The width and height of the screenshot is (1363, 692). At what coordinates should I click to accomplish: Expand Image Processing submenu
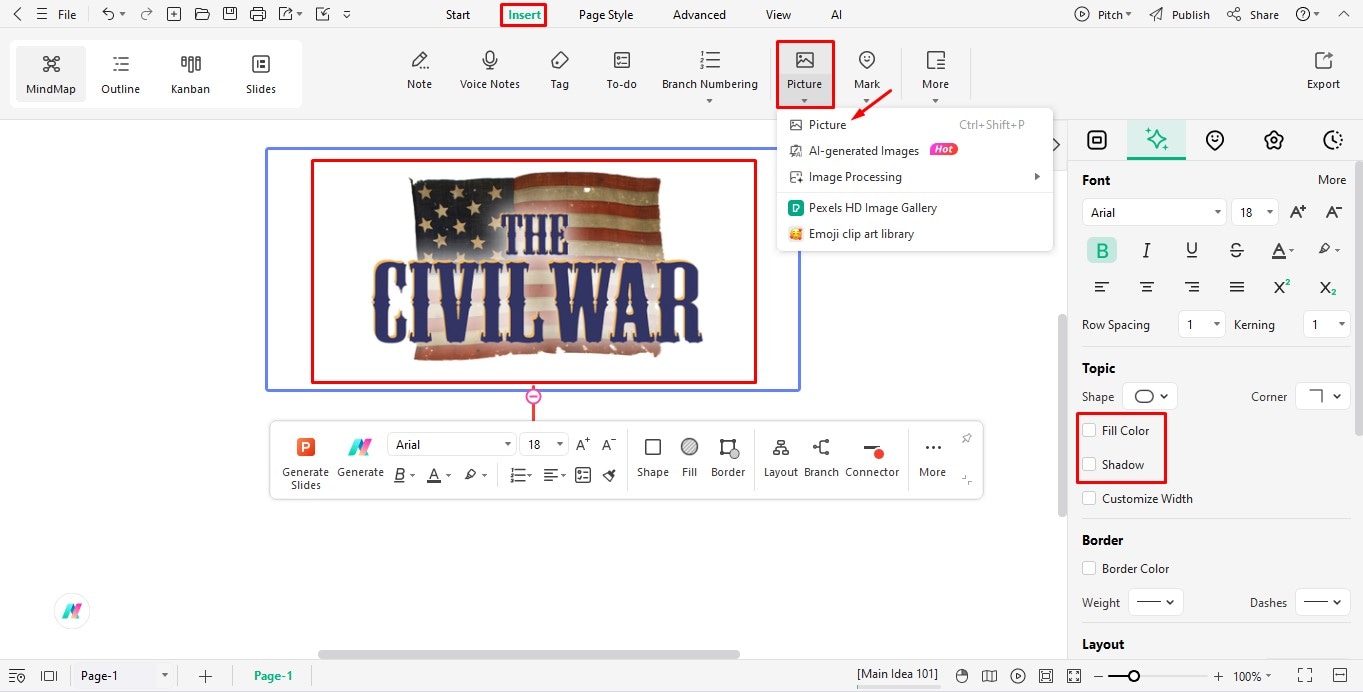pyautogui.click(x=915, y=177)
